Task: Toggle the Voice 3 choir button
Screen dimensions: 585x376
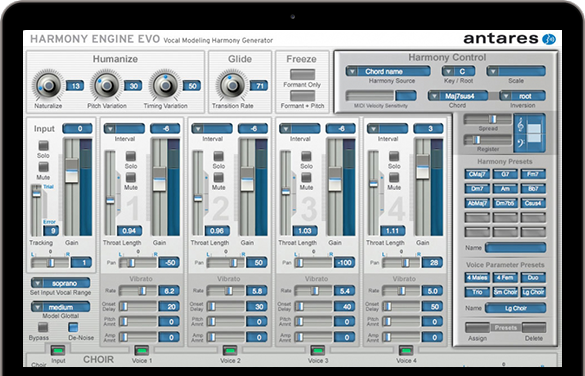Action: point(317,350)
